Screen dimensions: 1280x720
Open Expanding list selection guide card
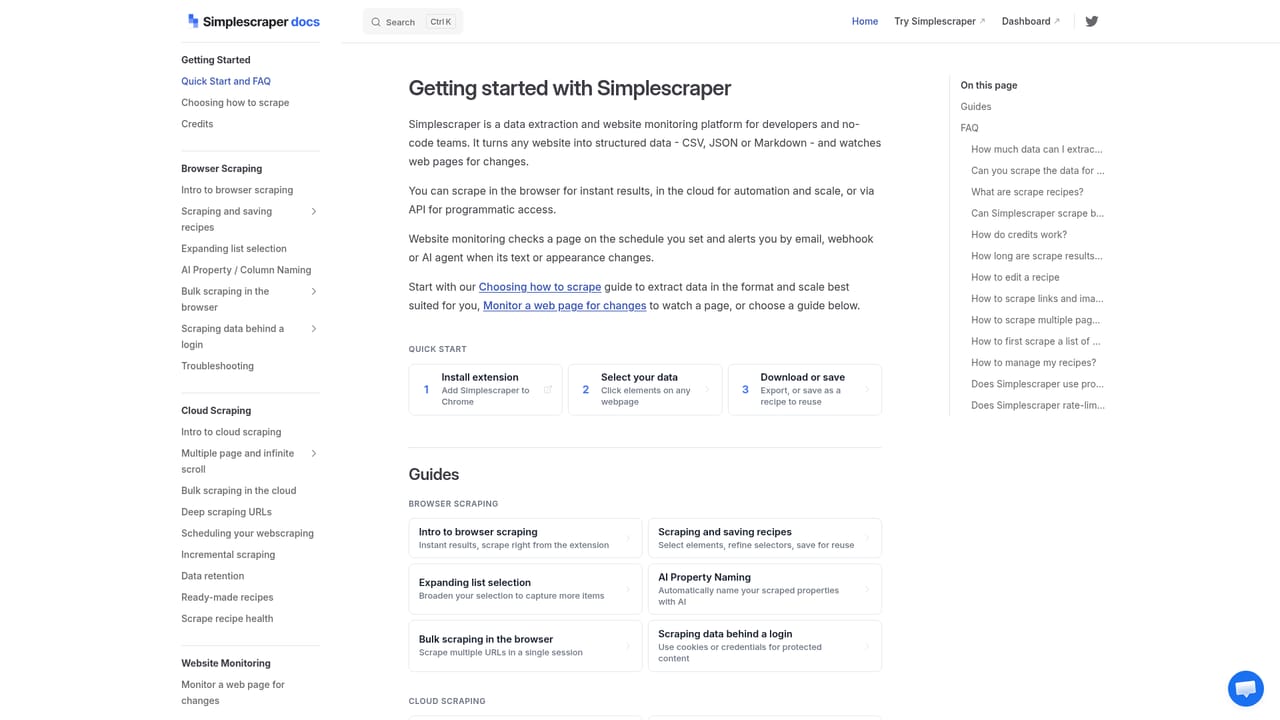point(525,589)
